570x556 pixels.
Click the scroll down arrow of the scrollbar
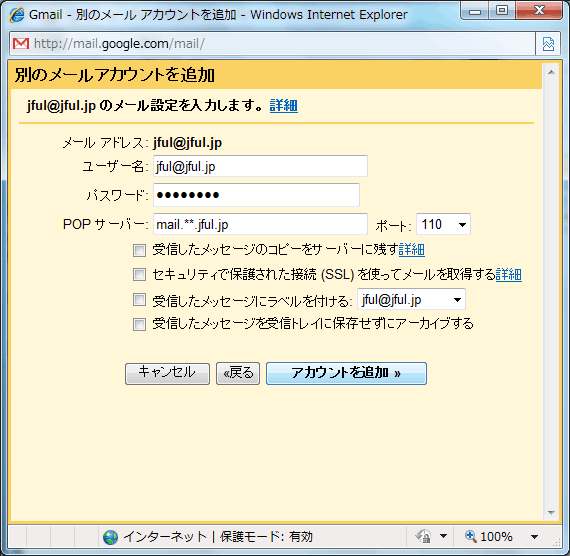(551, 512)
